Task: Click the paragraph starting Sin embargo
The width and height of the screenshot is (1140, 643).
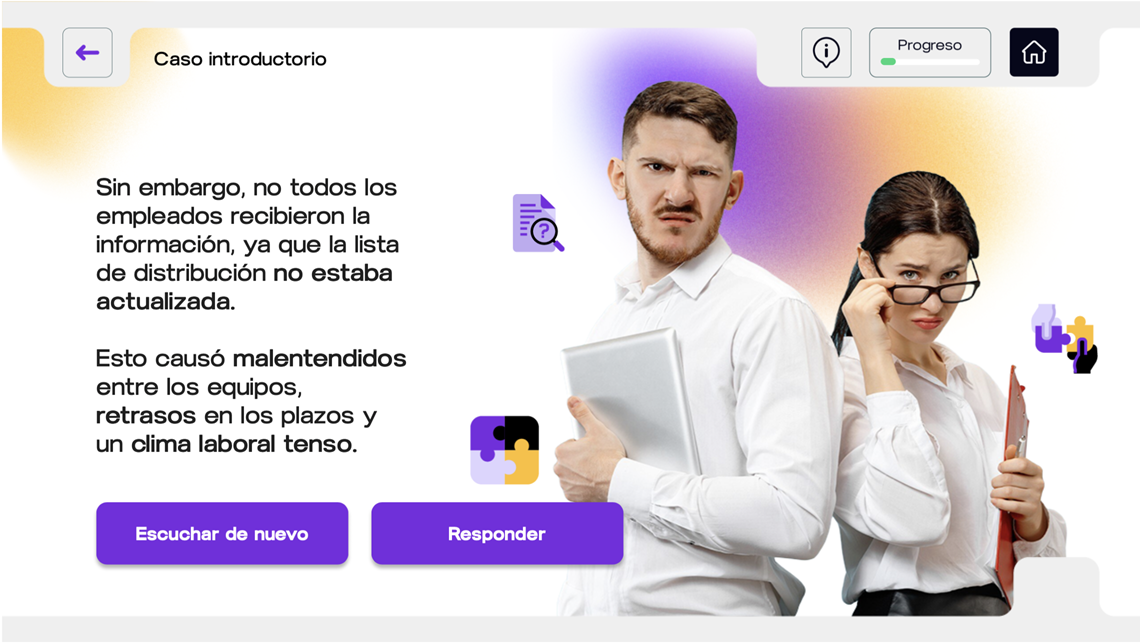Action: click(x=247, y=244)
